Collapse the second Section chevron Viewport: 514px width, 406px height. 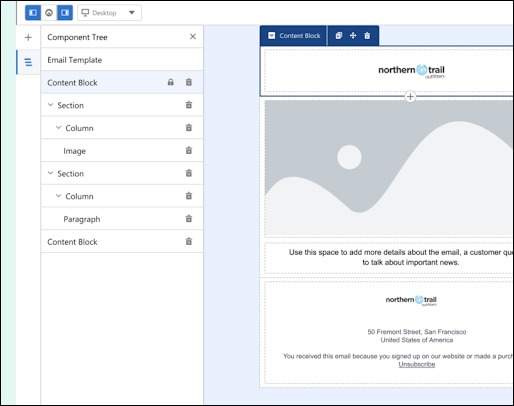[50, 173]
